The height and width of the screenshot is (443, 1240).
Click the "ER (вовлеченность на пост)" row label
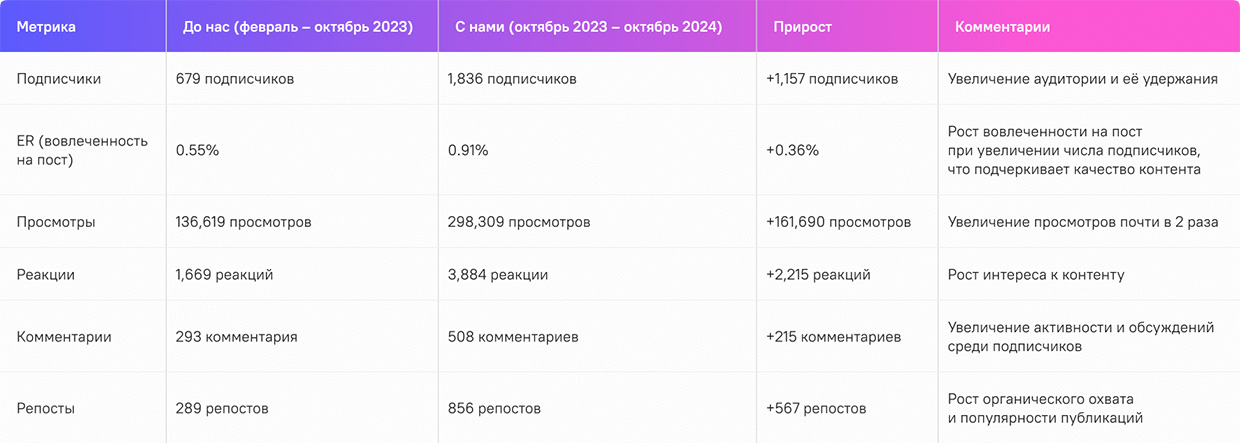(x=82, y=150)
